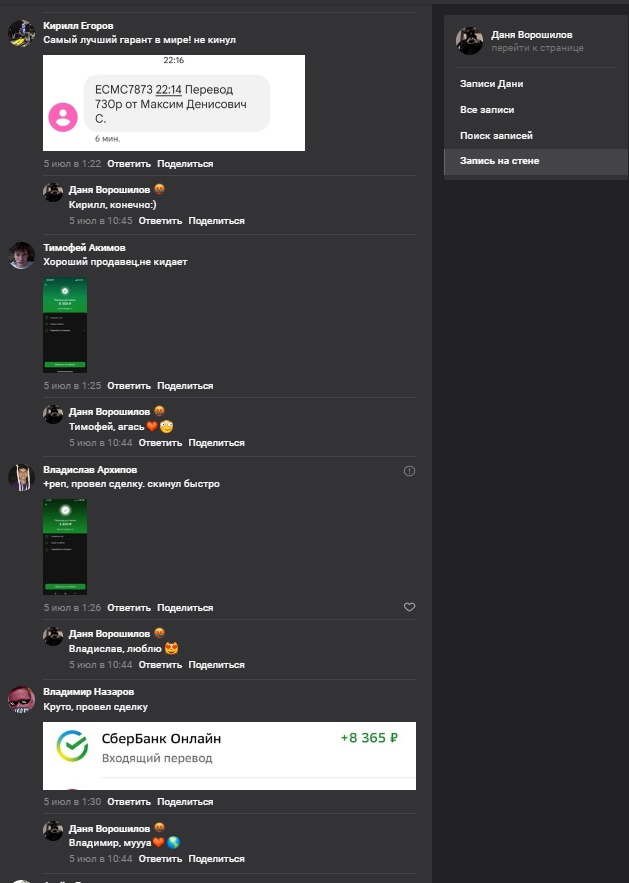Click the heart like icon on Владислав's comment
The height and width of the screenshot is (883, 629).
pos(409,607)
